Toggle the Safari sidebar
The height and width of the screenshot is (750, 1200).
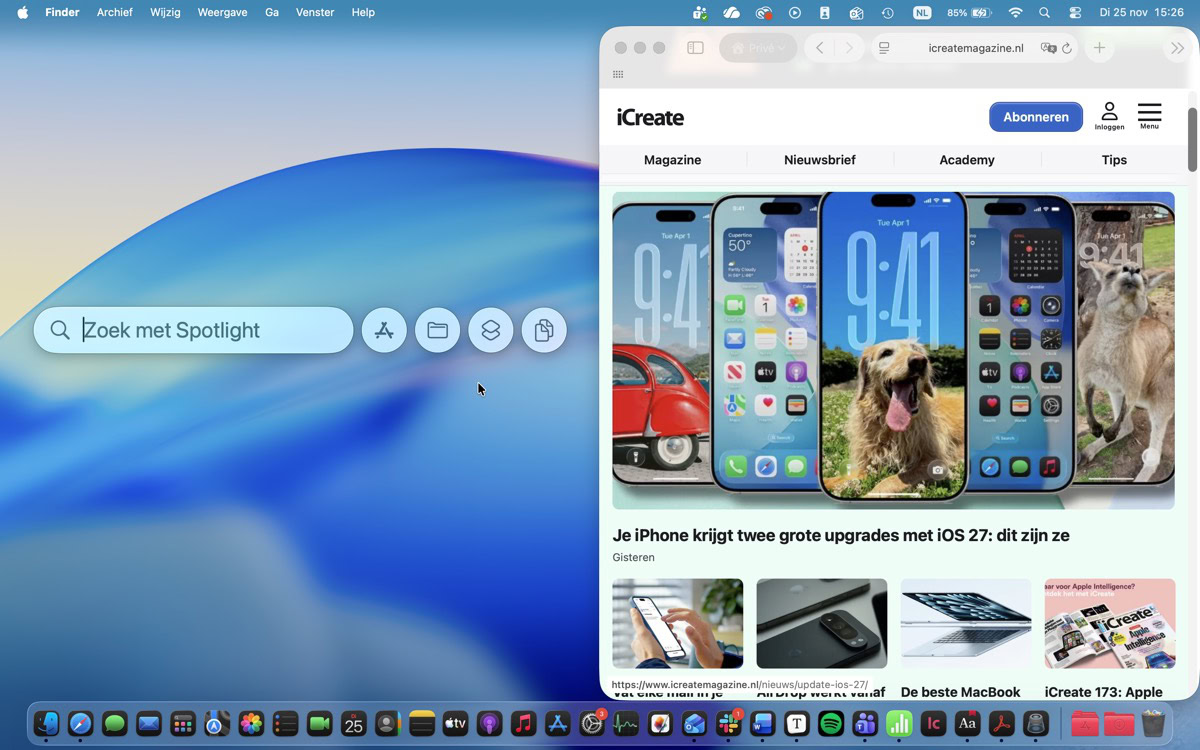tap(695, 48)
